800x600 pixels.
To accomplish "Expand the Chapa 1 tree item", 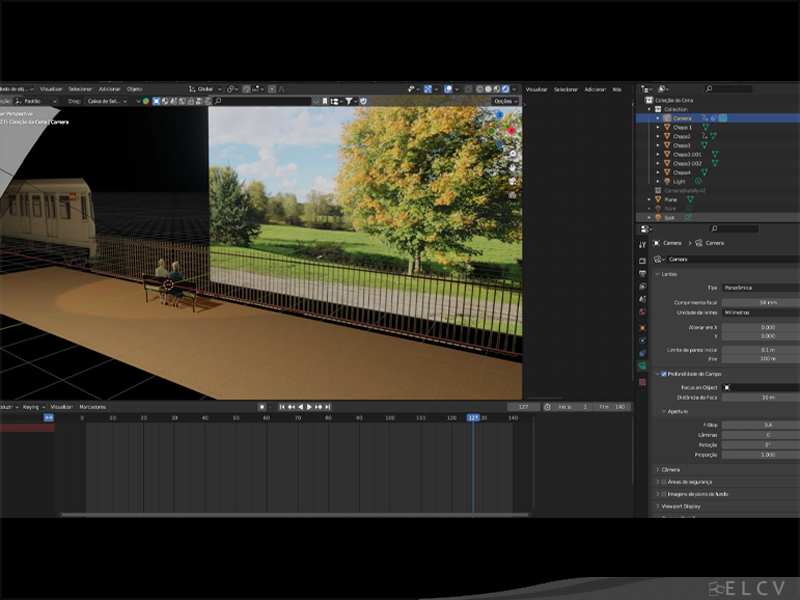I will click(658, 127).
